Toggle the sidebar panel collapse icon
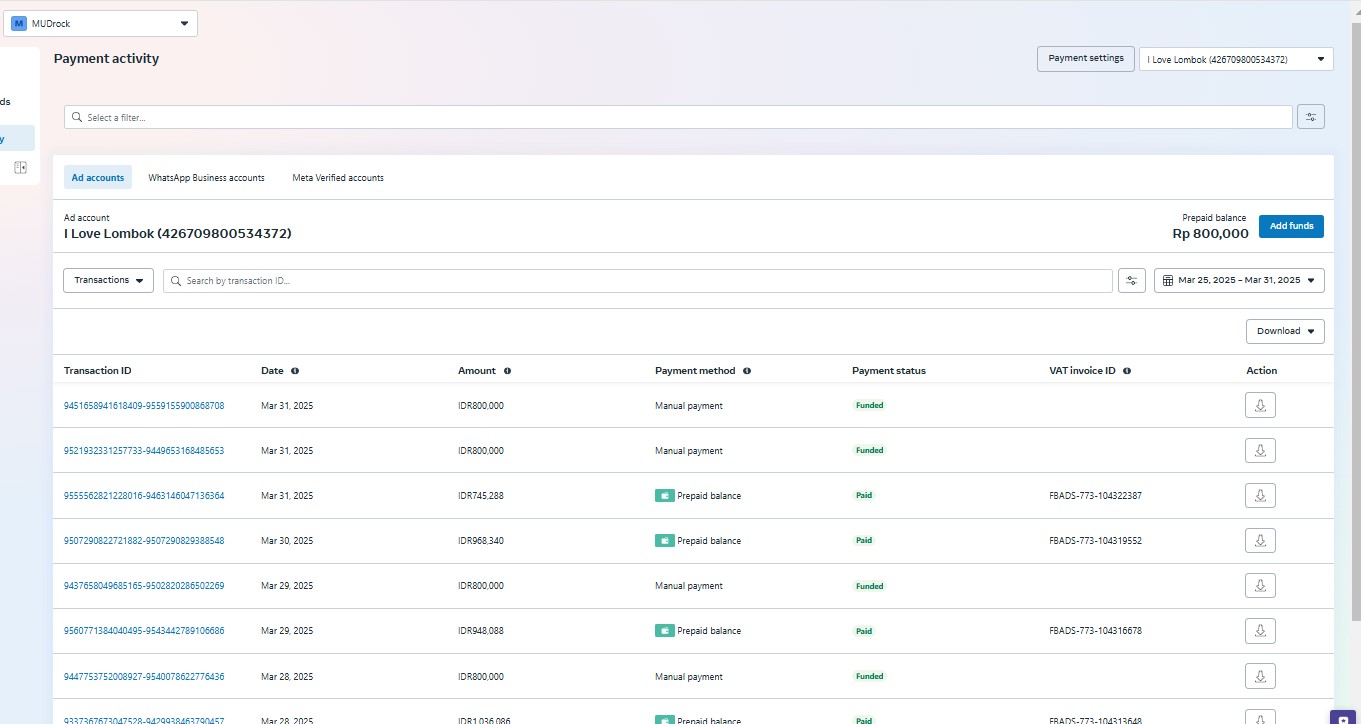Viewport: 1361px width, 724px height. 20,168
